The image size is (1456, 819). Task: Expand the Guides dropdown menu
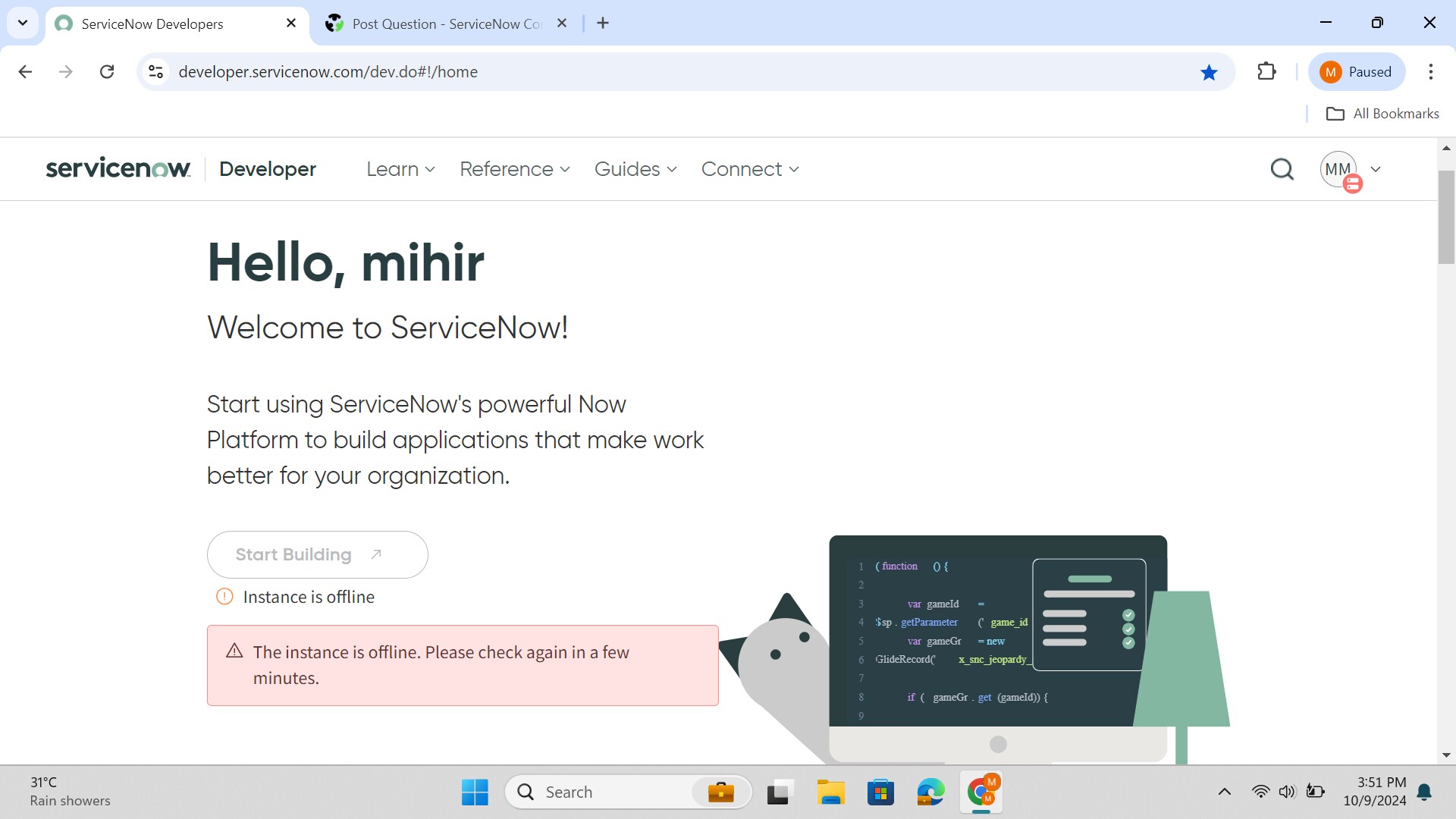pos(635,169)
